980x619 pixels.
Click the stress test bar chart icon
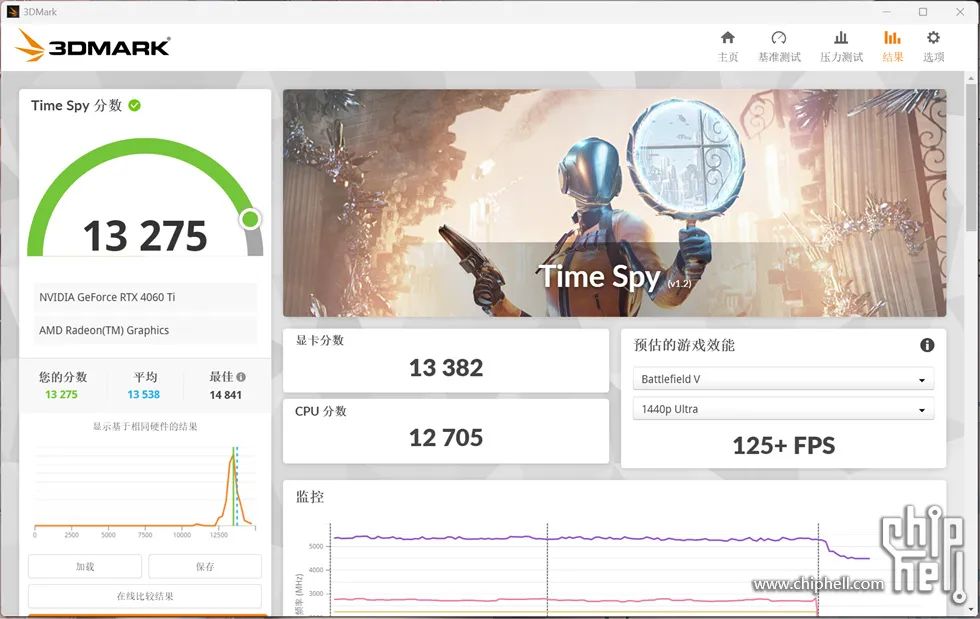(x=841, y=38)
